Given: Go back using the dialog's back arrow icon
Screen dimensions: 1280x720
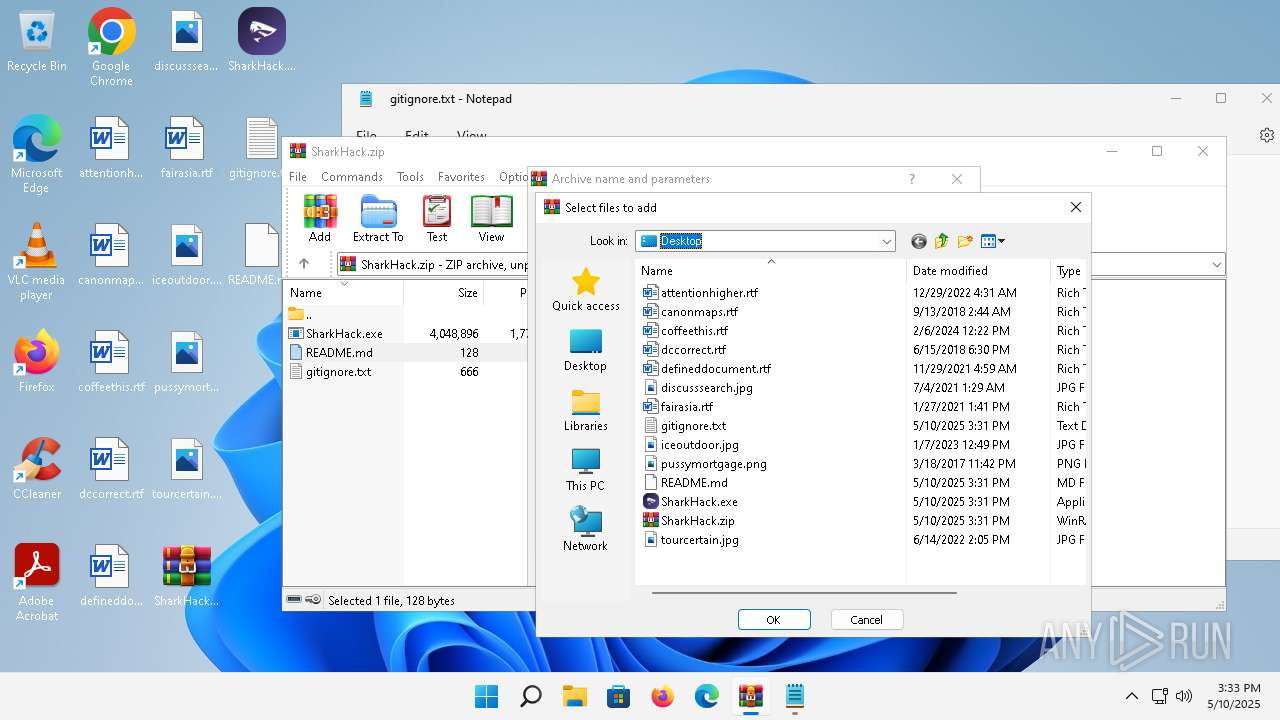Looking at the screenshot, I should tap(919, 241).
